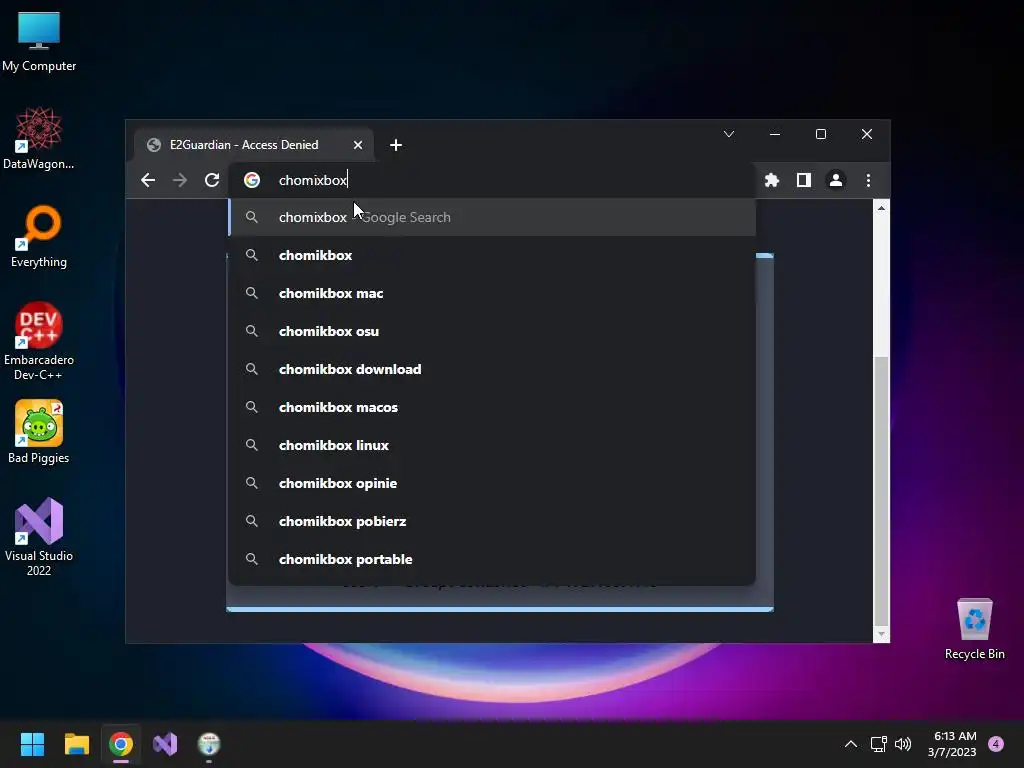Click the forward navigation arrow

pos(180,180)
